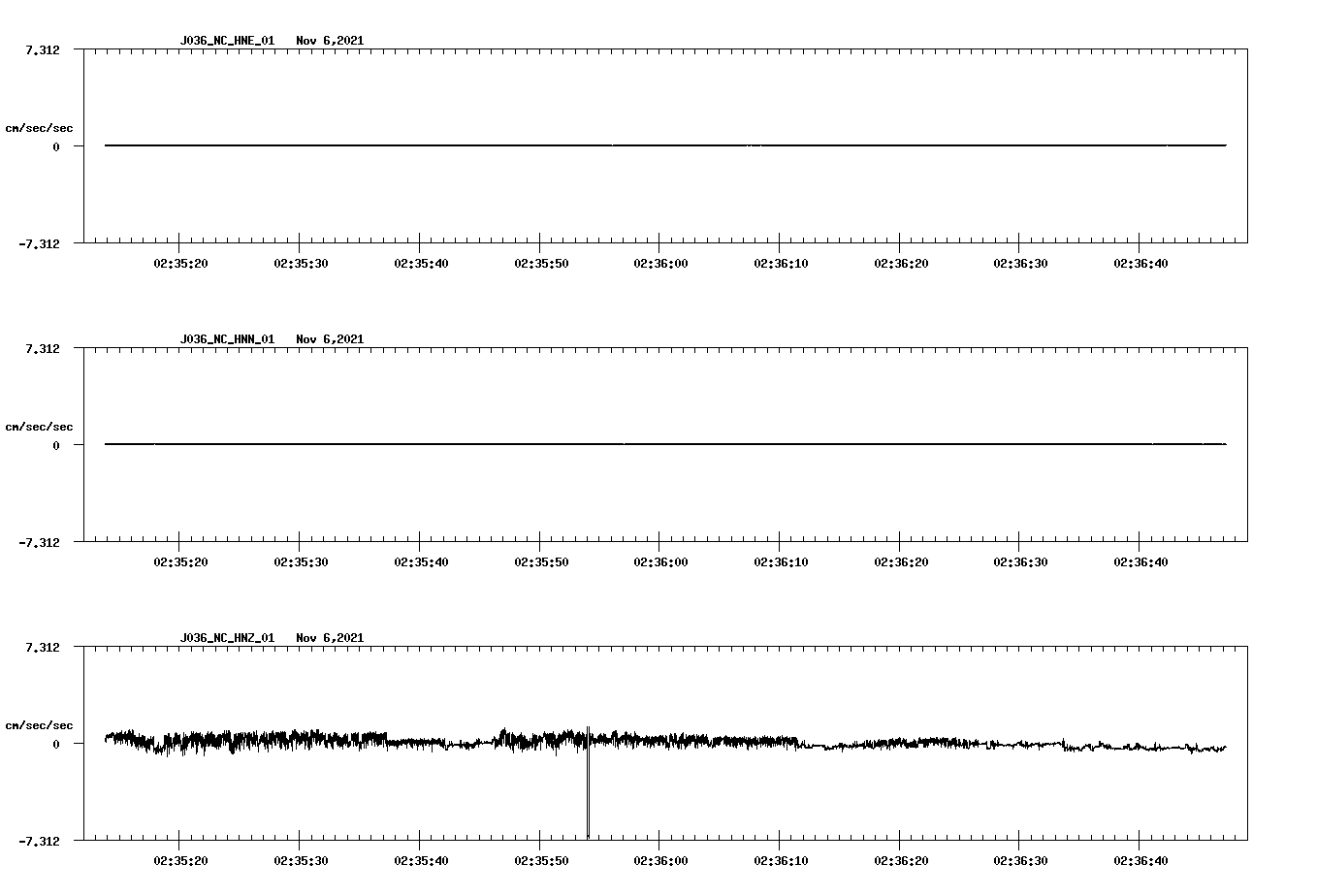1317x896 pixels.
Task: Click 02:35:40 time label under HNE plot
Action: 421,263
